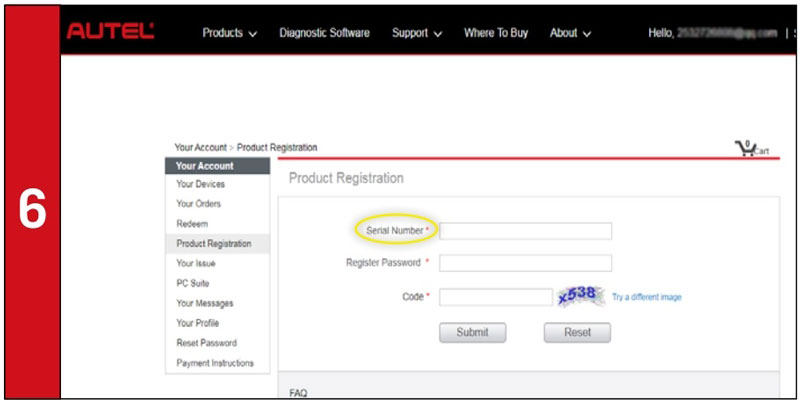Open Reset Password in sidebar
The height and width of the screenshot is (402, 800).
click(207, 343)
